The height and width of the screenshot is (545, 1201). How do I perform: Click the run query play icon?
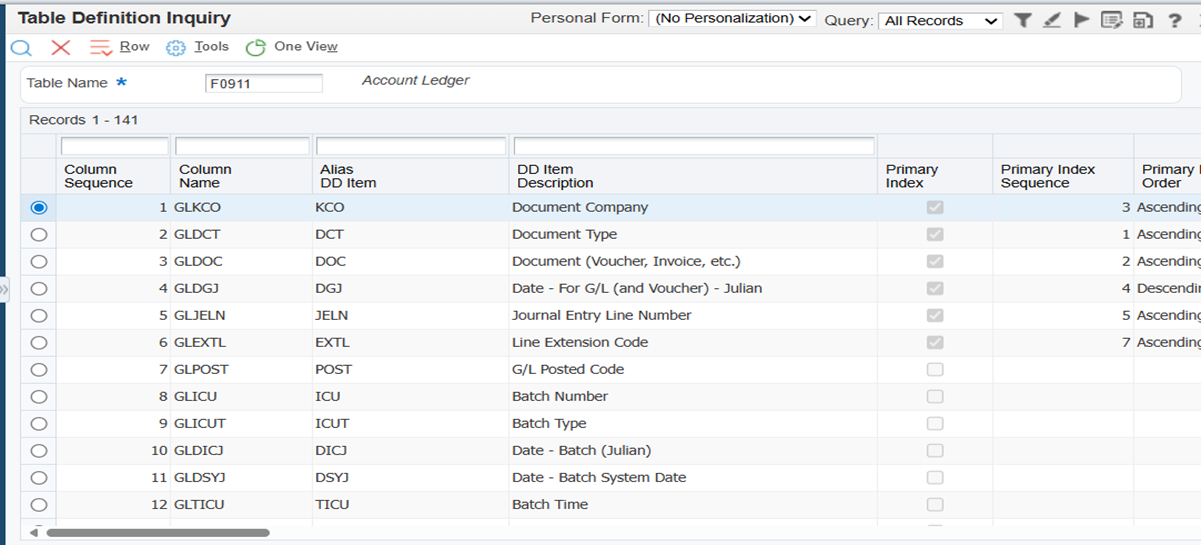coord(1081,20)
